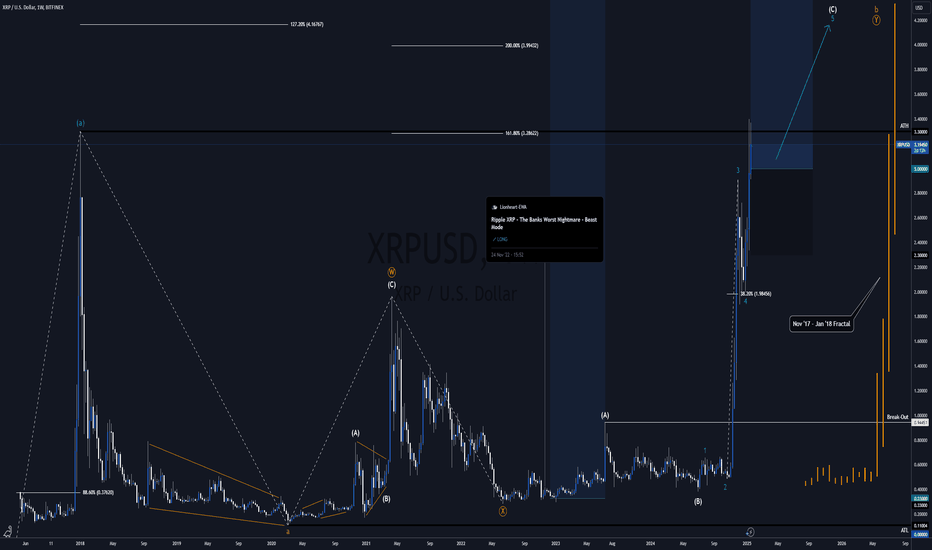The image size is (932, 550).
Task: Select the 200.00% Fibonacci level label
Action: pyautogui.click(x=521, y=45)
